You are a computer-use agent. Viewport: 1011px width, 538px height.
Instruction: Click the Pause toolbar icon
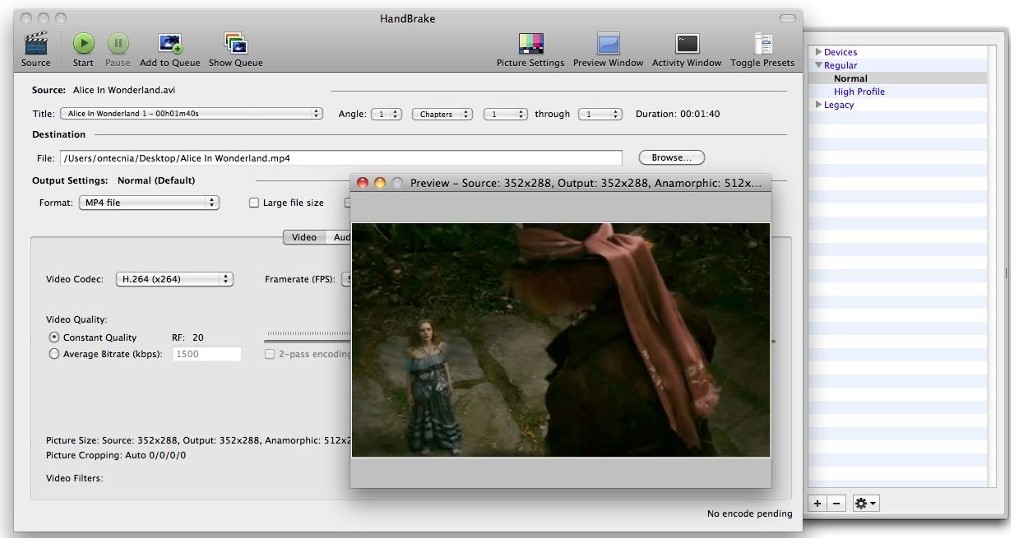click(117, 44)
